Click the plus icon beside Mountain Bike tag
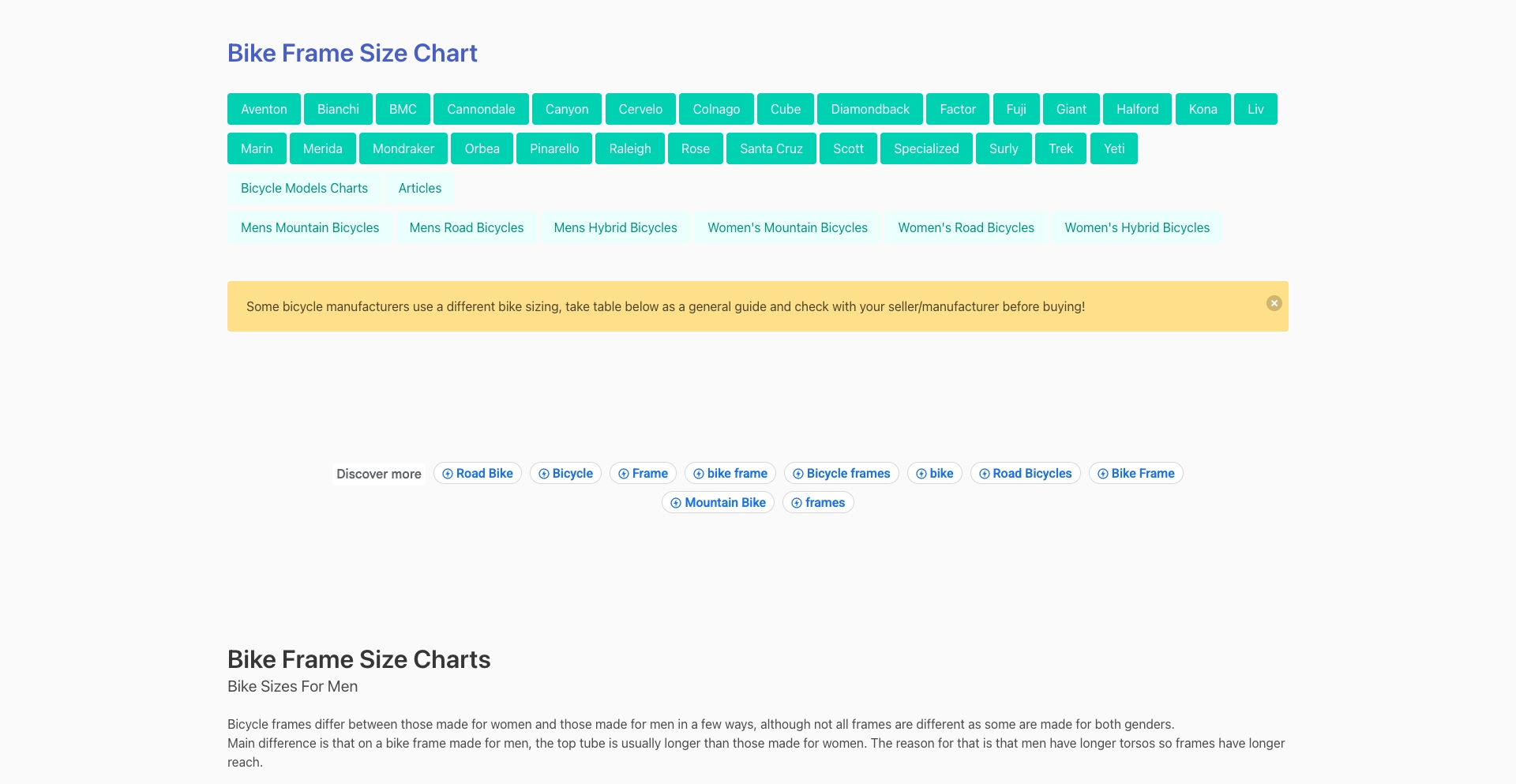This screenshot has height=784, width=1516. coord(676,502)
